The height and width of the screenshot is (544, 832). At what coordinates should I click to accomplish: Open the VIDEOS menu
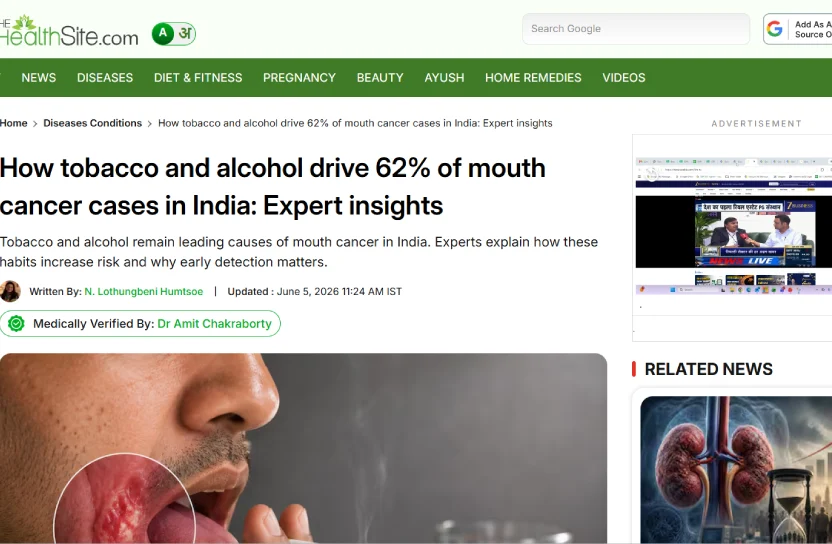[x=623, y=77]
